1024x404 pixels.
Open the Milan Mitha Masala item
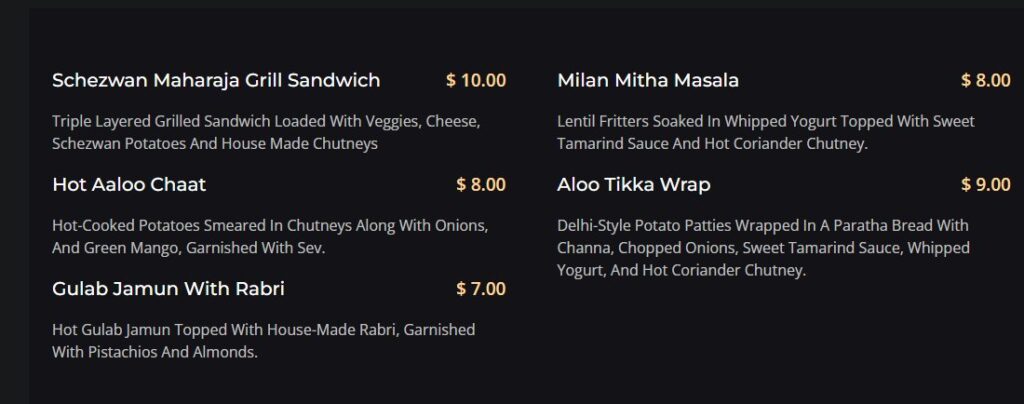pyautogui.click(x=648, y=80)
